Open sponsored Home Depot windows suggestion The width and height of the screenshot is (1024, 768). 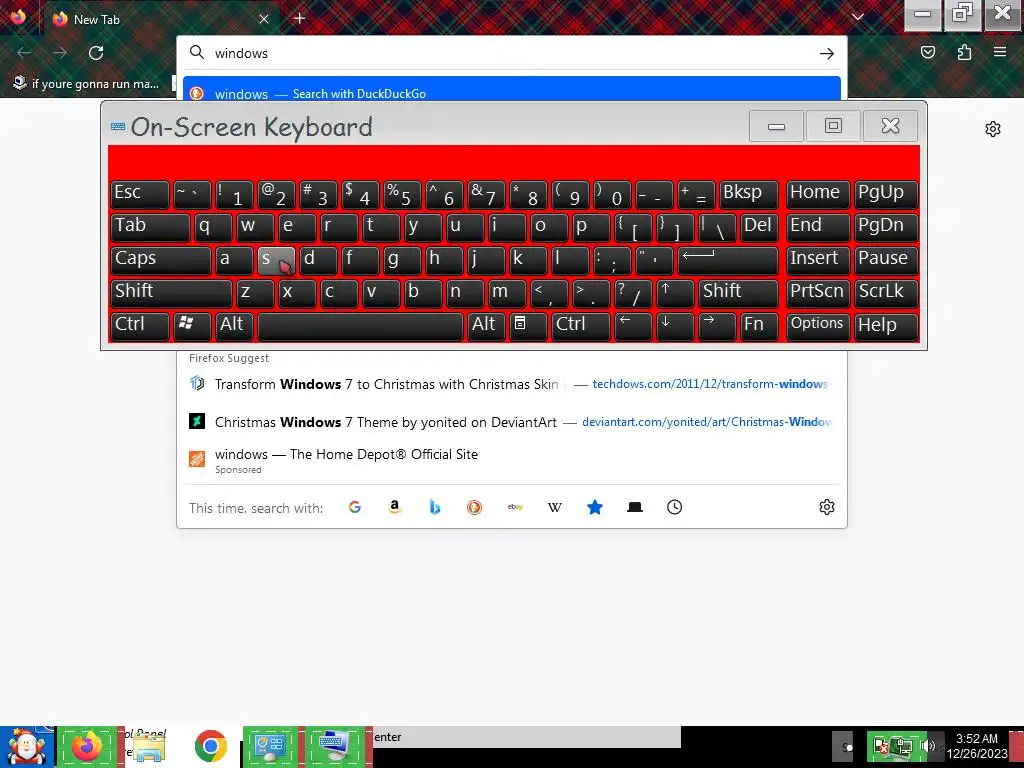(x=511, y=460)
